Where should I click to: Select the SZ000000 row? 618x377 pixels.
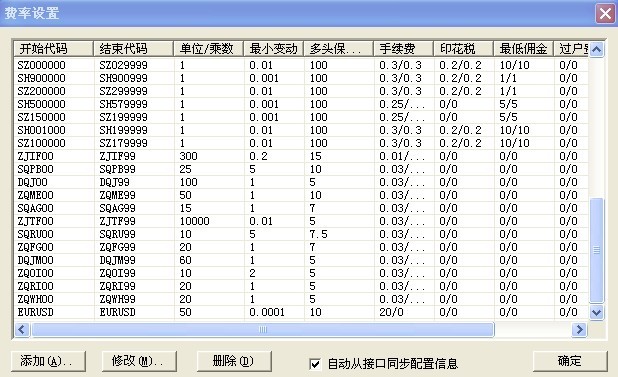tap(302, 65)
